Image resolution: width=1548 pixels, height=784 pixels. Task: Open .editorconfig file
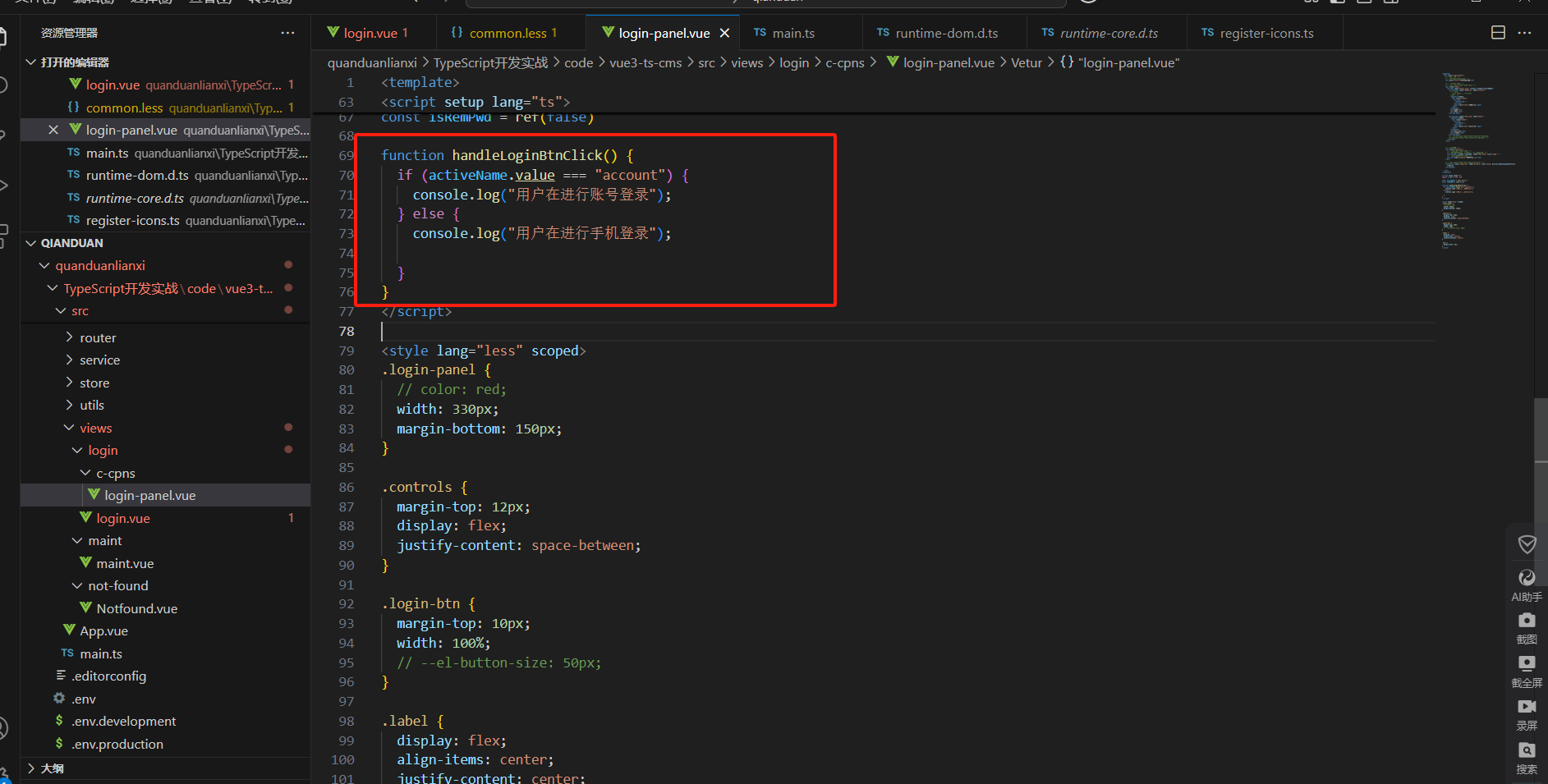[165, 676]
